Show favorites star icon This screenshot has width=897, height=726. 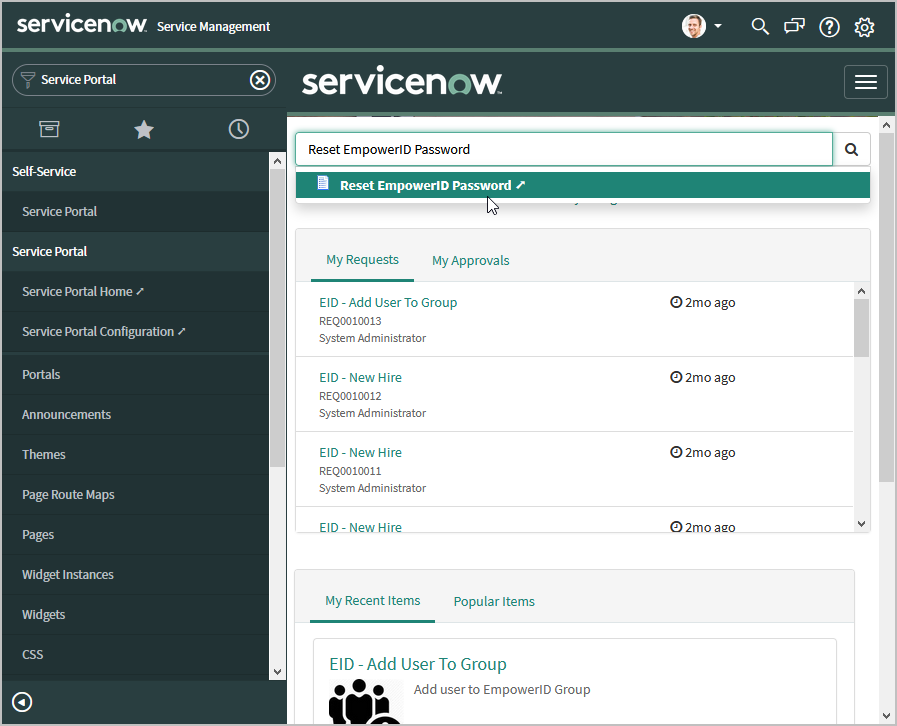pyautogui.click(x=144, y=129)
